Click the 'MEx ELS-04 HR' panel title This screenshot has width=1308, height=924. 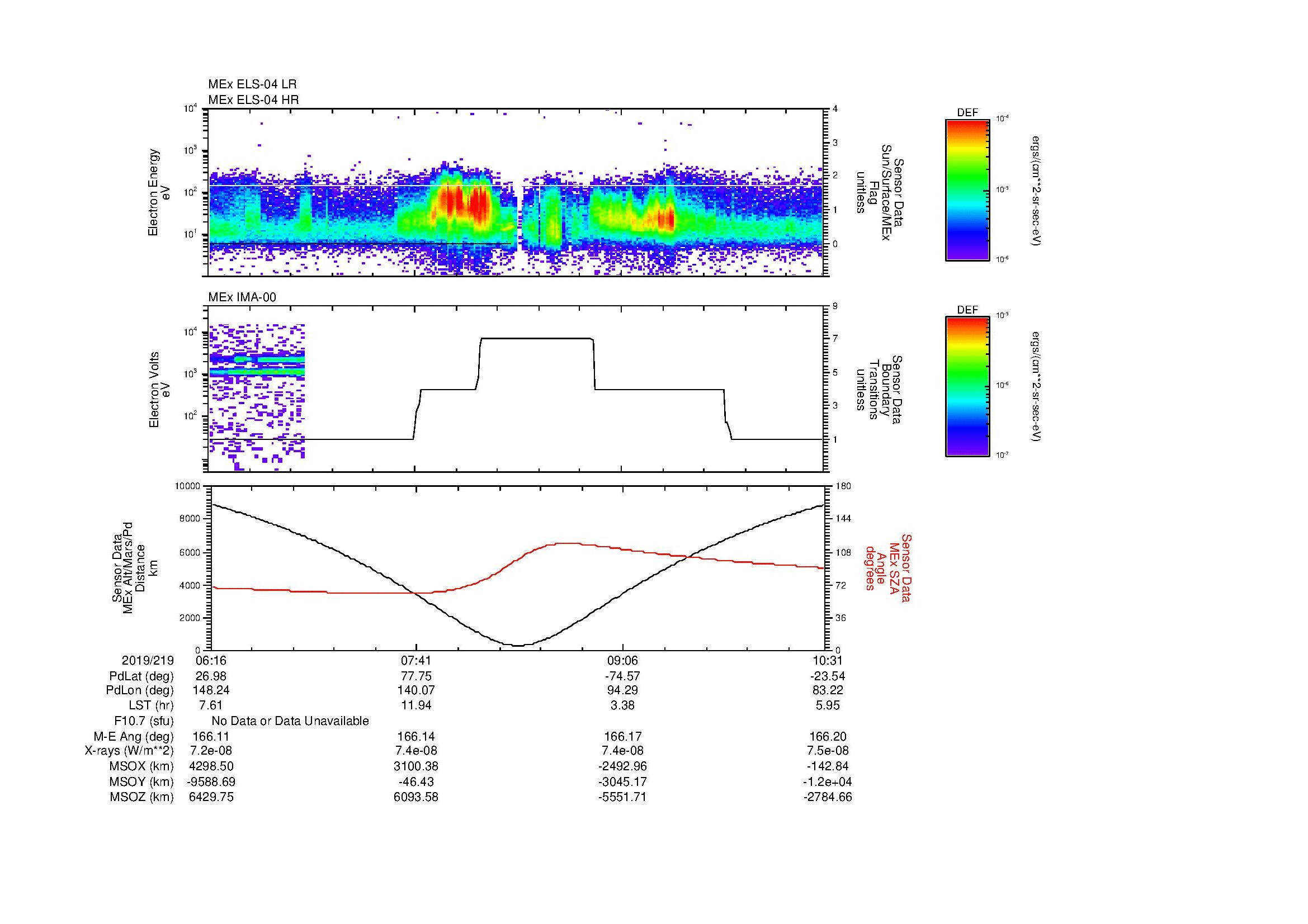point(253,99)
